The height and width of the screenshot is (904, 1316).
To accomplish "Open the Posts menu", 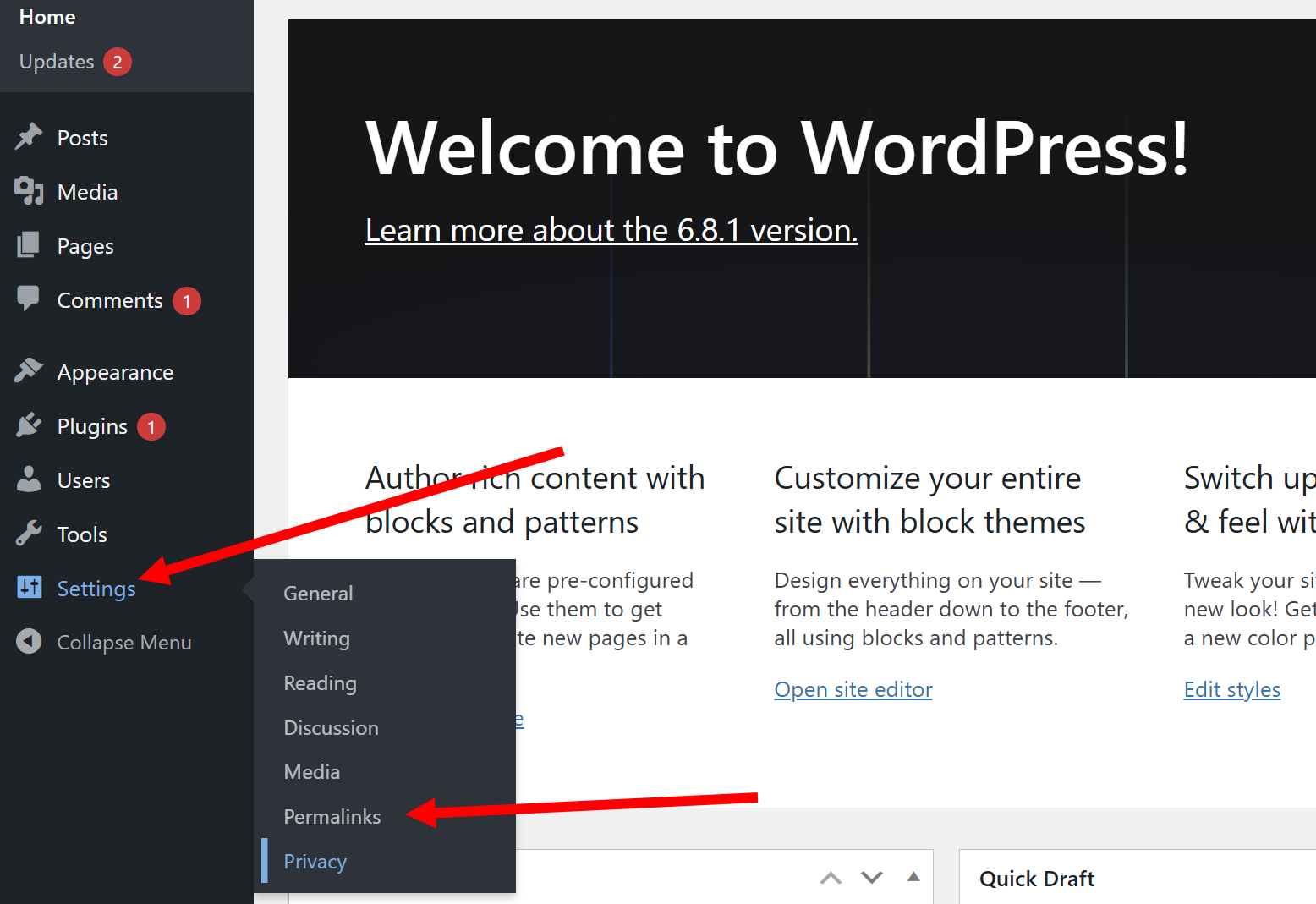I will click(83, 138).
